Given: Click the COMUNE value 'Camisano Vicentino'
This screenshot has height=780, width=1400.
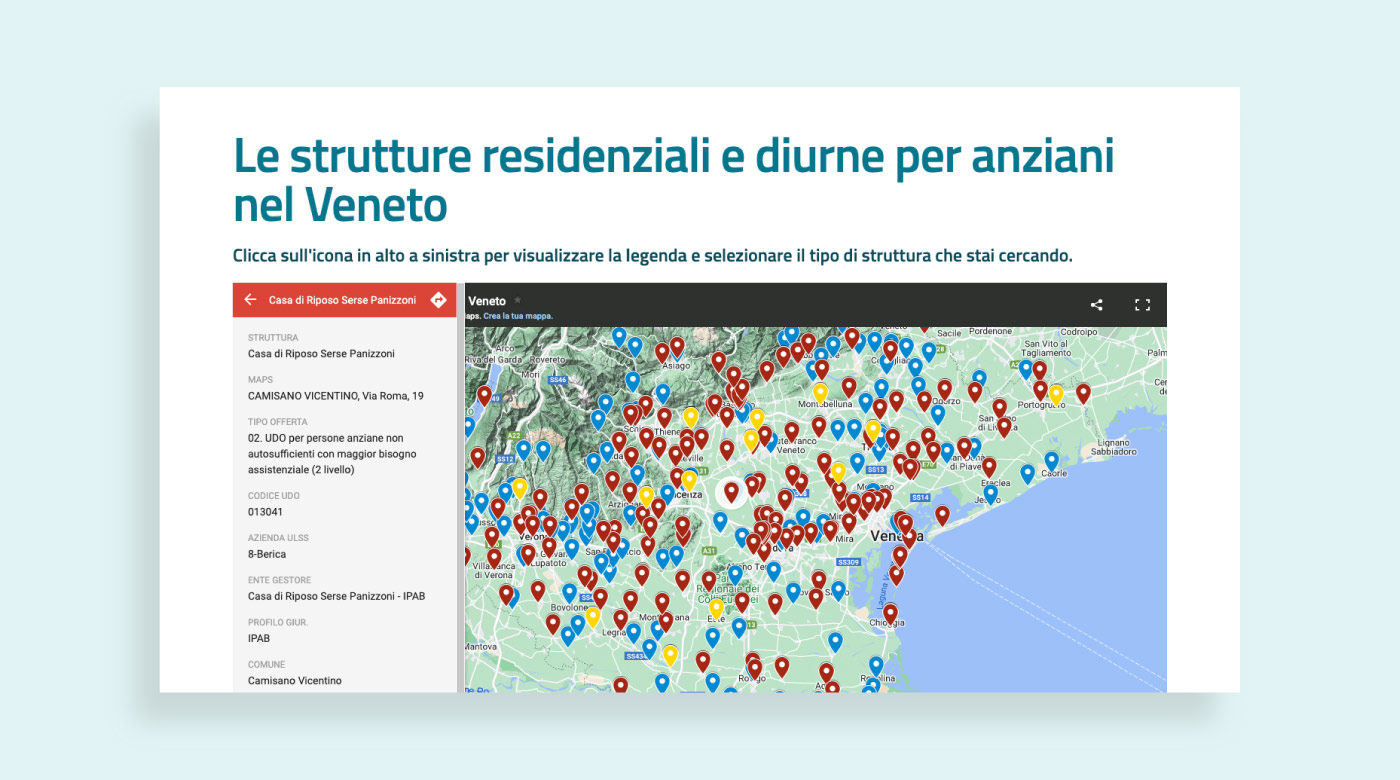Looking at the screenshot, I should pos(295,680).
